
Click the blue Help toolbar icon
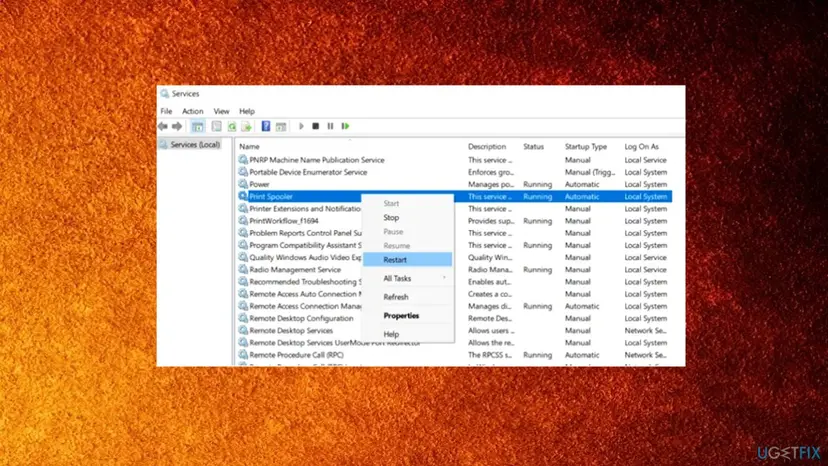pyautogui.click(x=266, y=126)
